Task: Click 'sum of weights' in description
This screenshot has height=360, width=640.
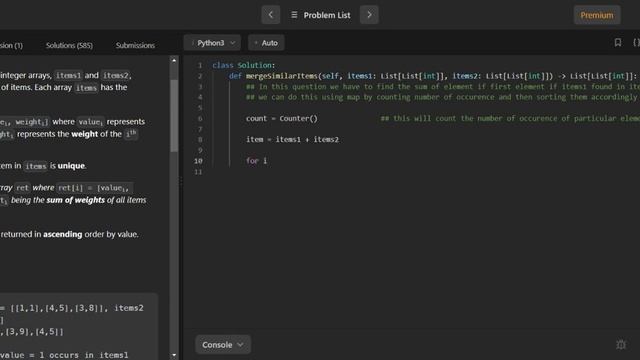Action: click(76, 200)
